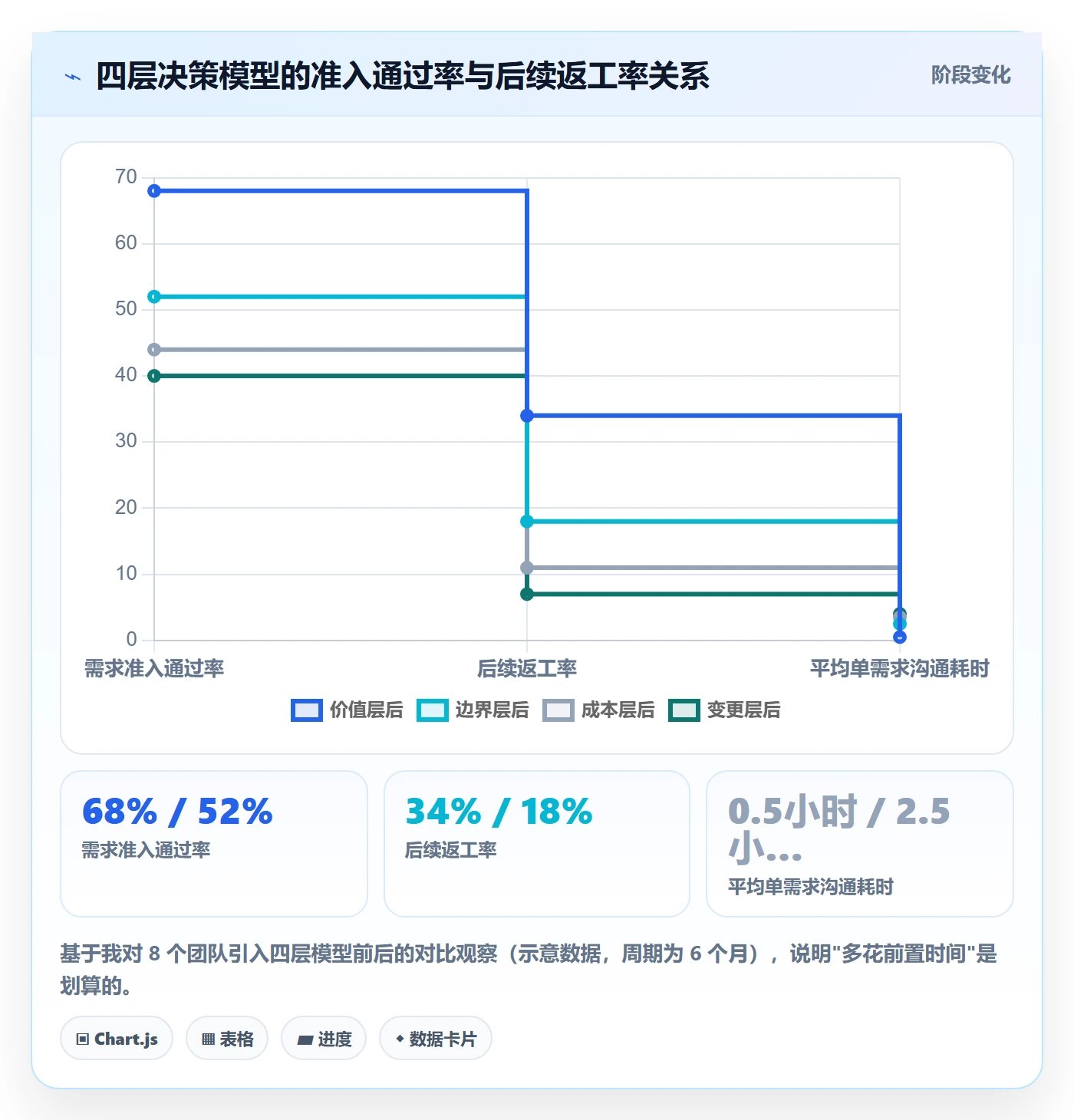Screen dimensions: 1074x1120
Task: Click the 68% / 52% metric card
Action: (x=214, y=844)
